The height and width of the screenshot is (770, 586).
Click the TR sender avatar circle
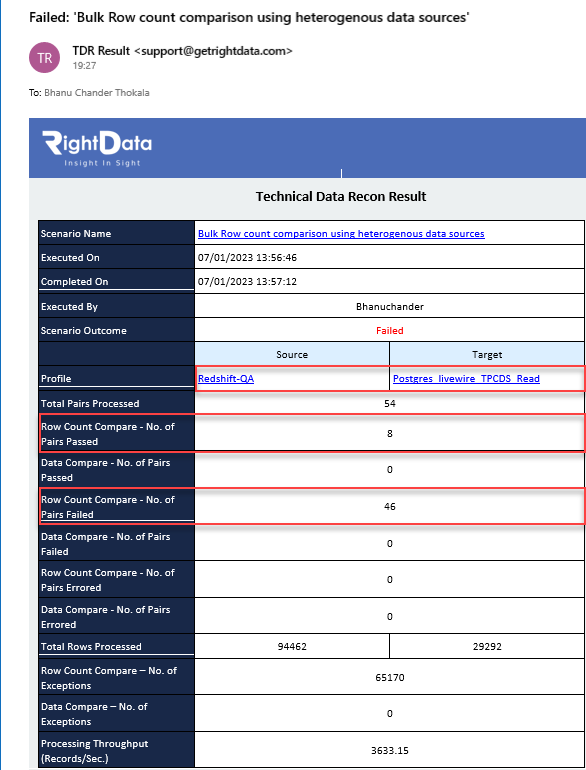(45, 58)
